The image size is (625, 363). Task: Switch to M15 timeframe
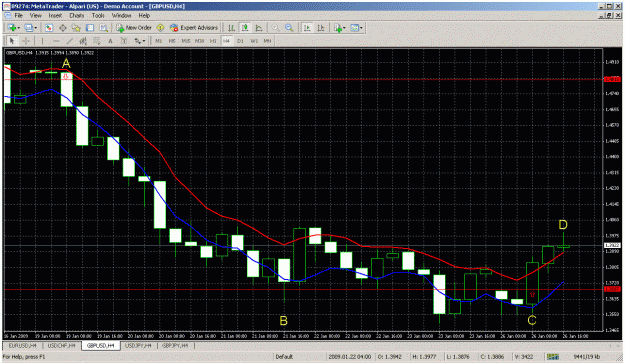(x=186, y=41)
